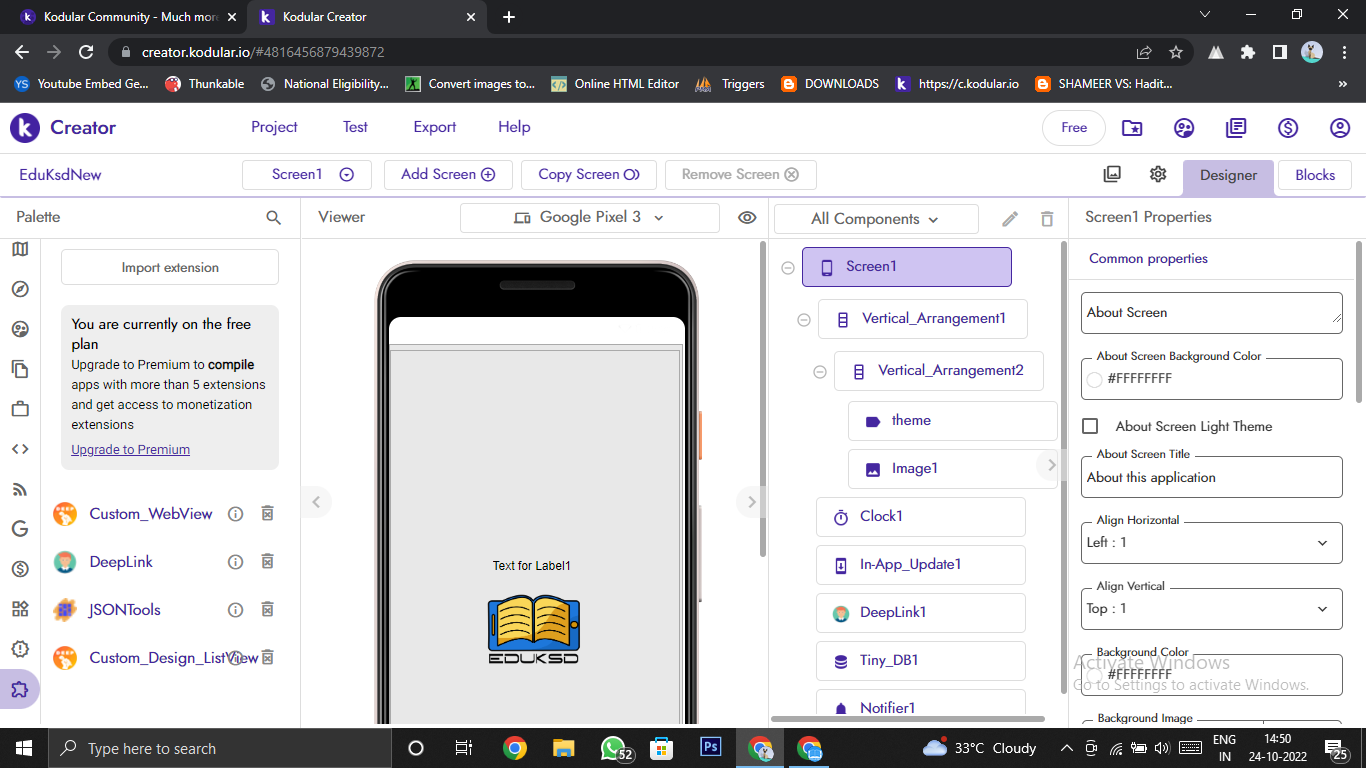Enable About Screen Light Theme checkbox
Screen dimensions: 1366x768
(1091, 426)
